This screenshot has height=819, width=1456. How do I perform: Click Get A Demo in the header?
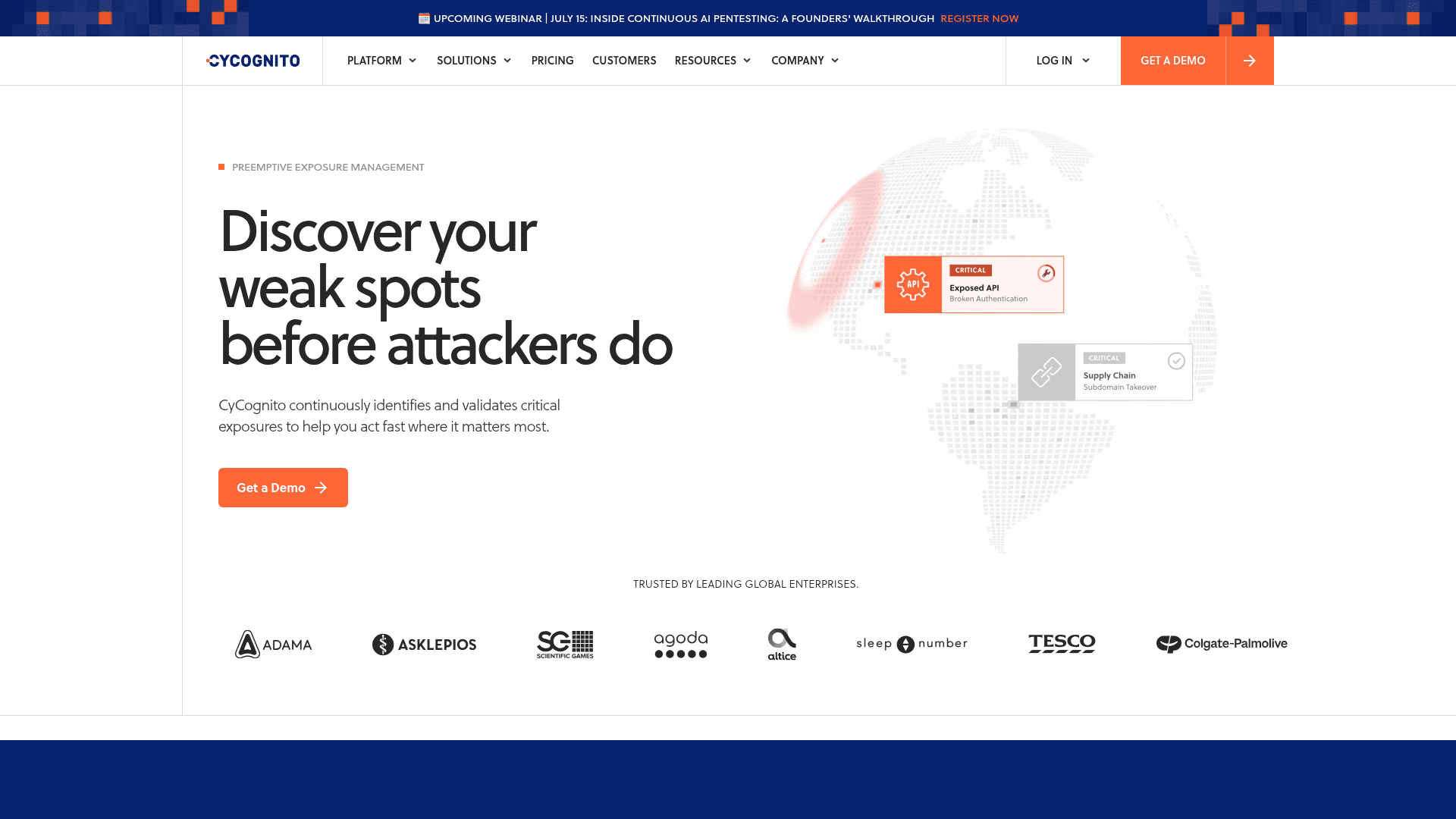1173,61
